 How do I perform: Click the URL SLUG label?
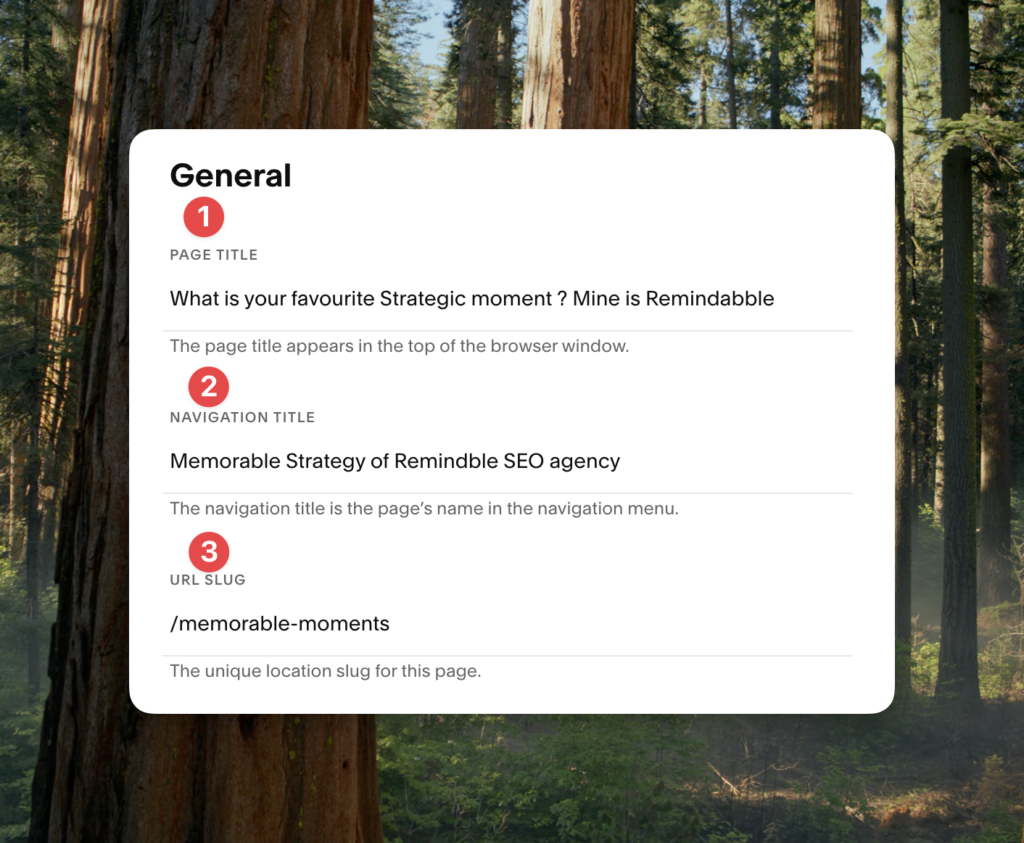(208, 580)
